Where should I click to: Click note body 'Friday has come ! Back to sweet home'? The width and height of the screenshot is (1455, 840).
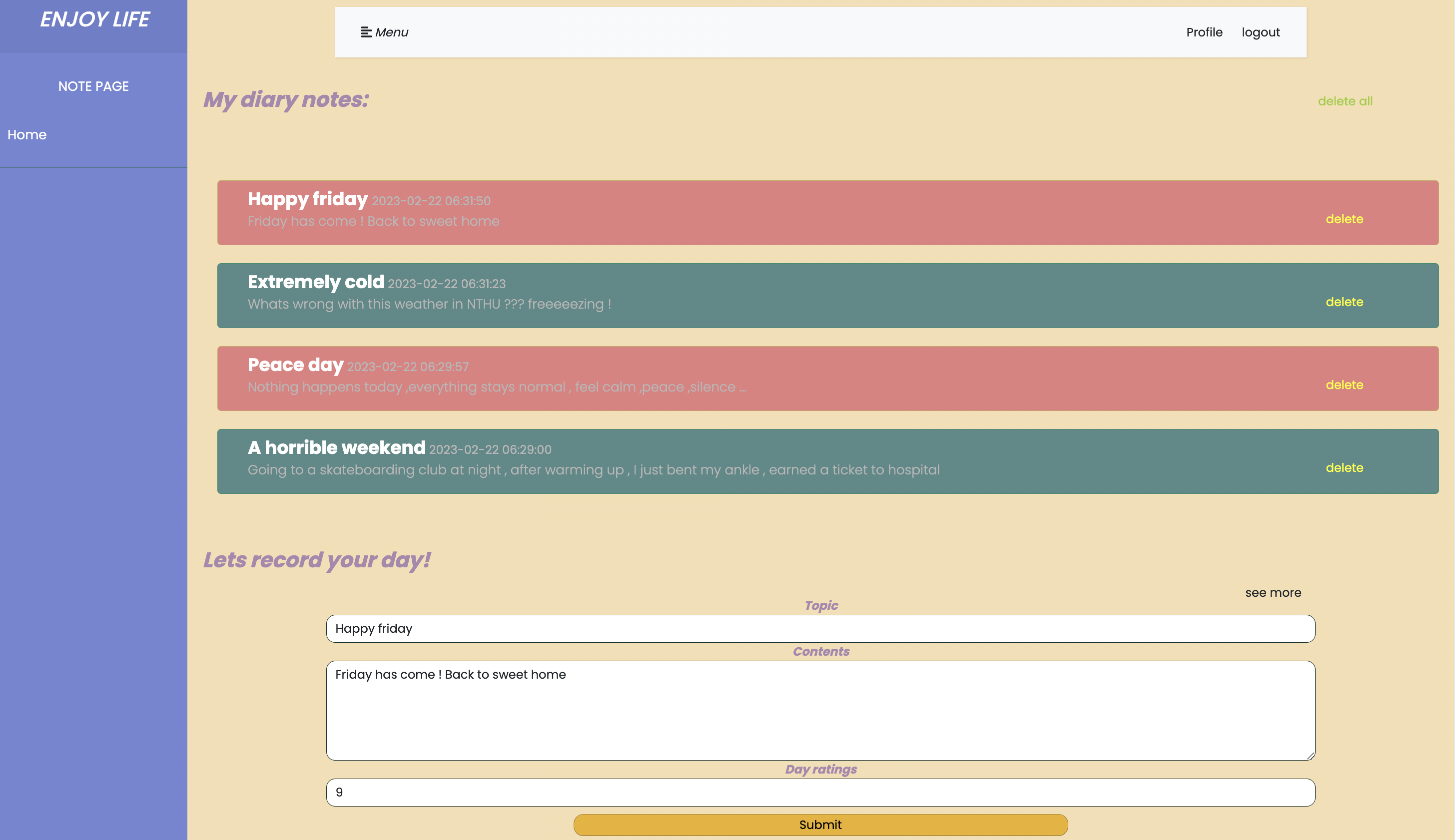(x=373, y=221)
